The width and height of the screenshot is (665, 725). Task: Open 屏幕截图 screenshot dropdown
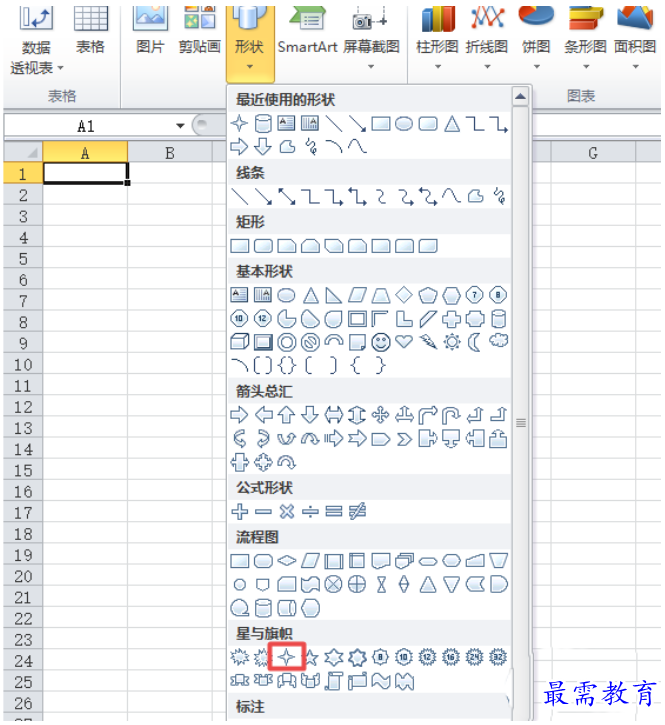(371, 39)
